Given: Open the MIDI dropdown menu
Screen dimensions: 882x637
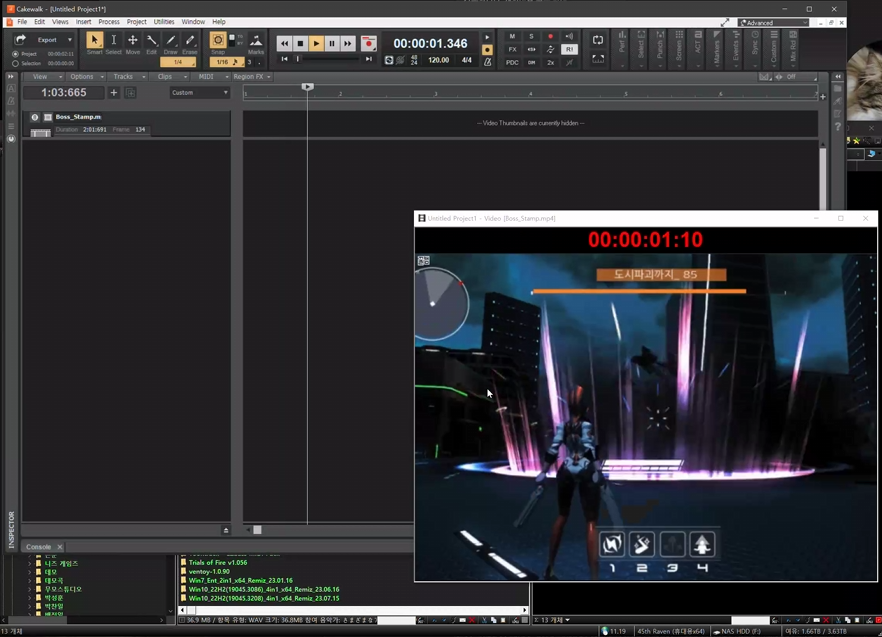Looking at the screenshot, I should [x=211, y=77].
